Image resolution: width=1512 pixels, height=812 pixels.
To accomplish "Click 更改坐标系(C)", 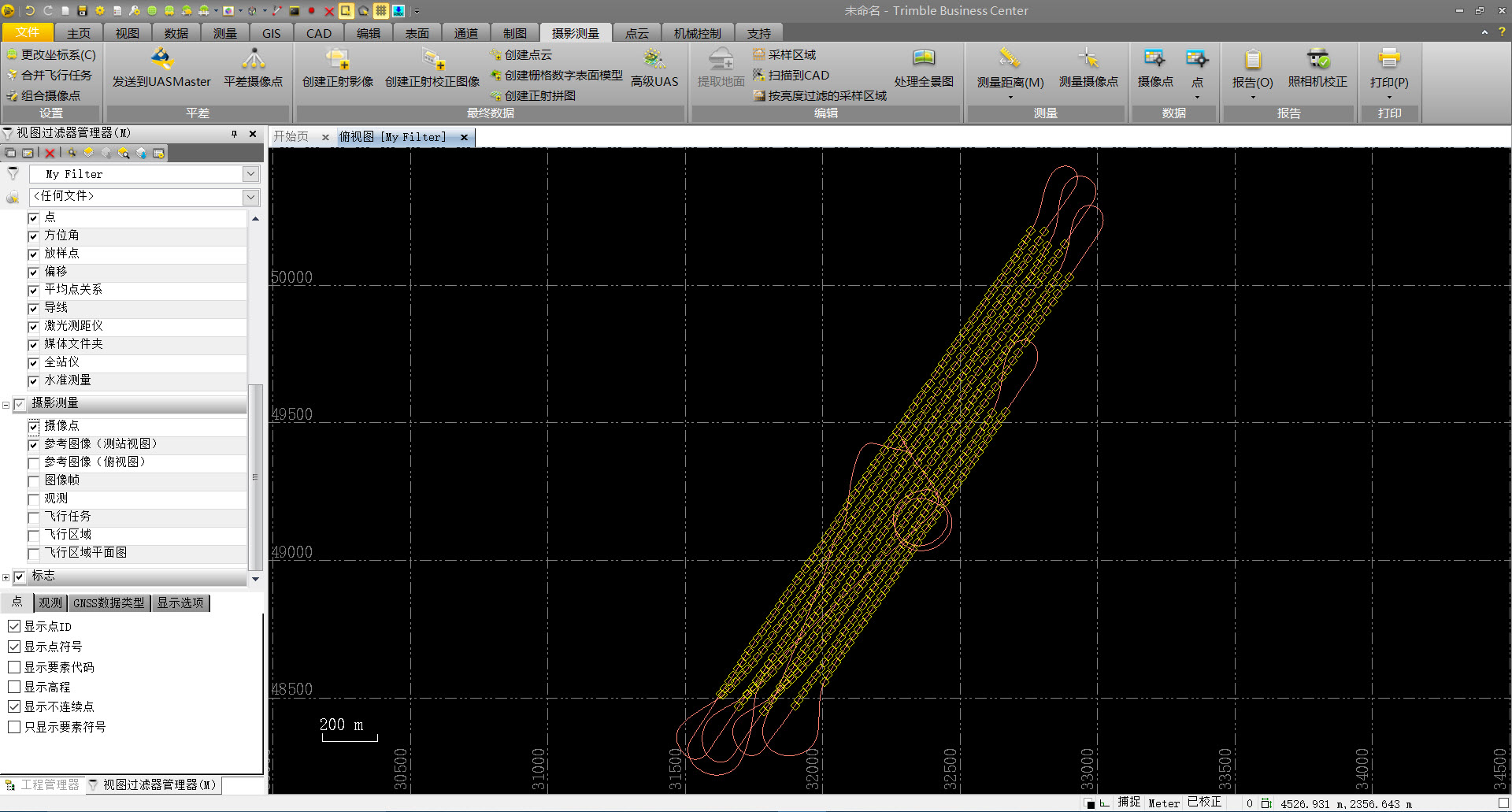I will click(x=50, y=54).
